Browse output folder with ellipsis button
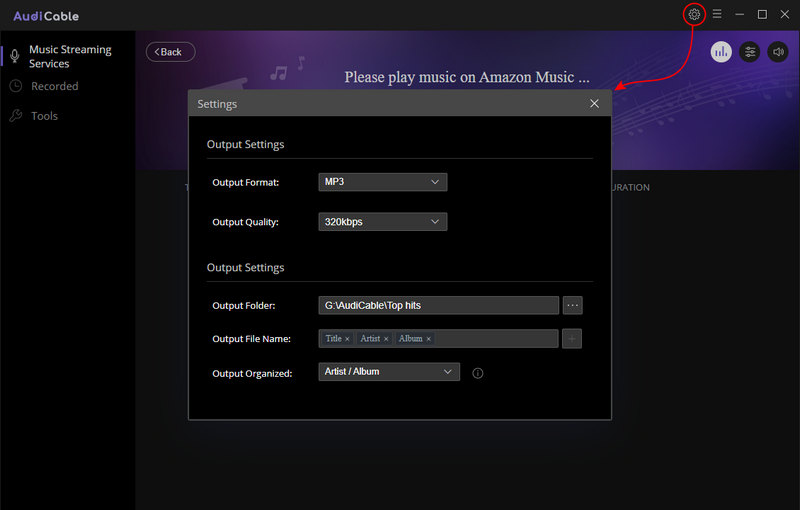 point(572,305)
